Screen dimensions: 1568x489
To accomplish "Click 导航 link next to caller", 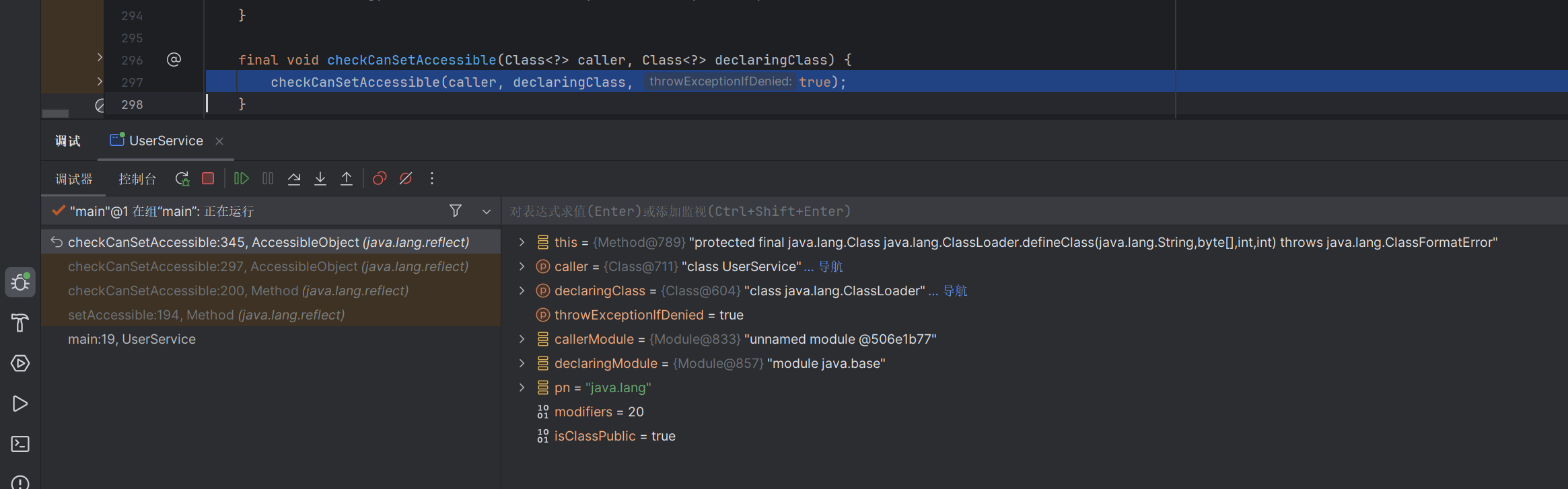I will (830, 266).
